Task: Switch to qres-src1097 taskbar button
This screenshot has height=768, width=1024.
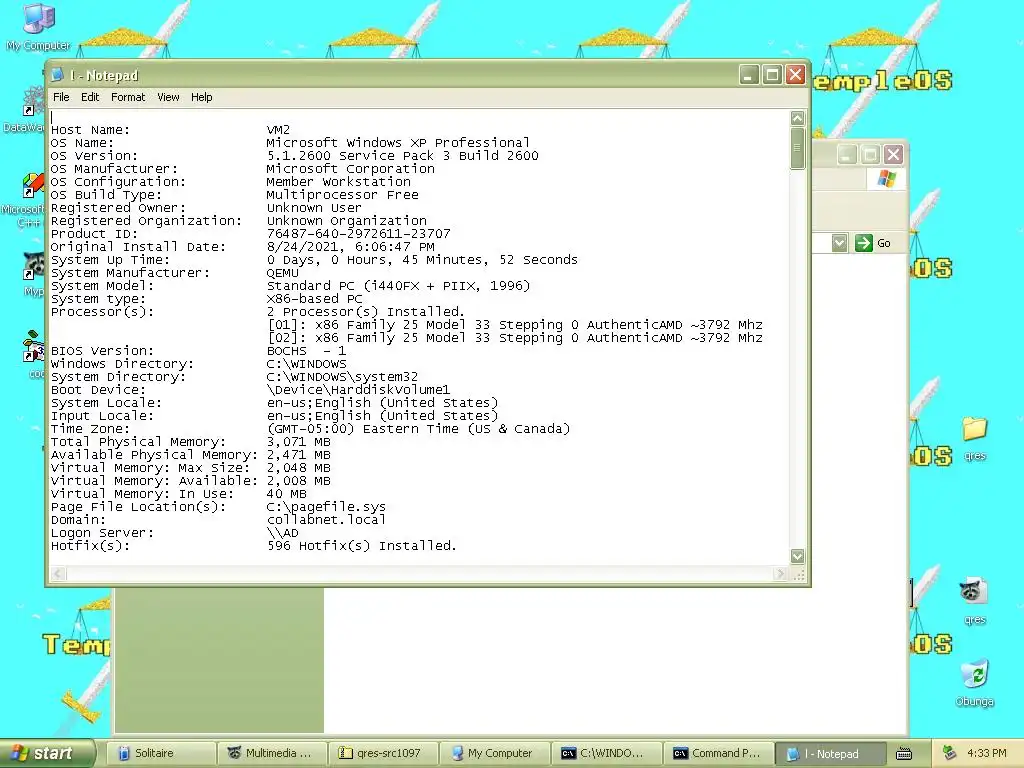Action: (383, 753)
